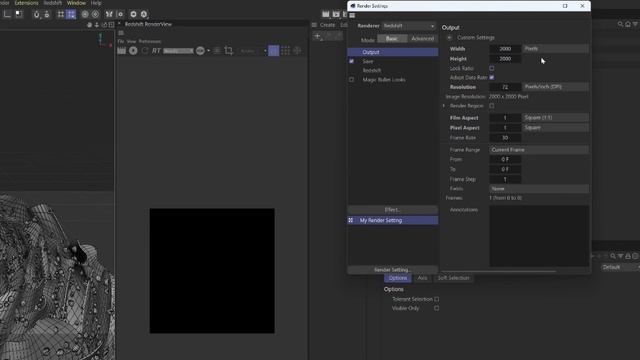Toggle the grid workplane icon in main toolbar
This screenshot has height=360, width=640.
61,14
